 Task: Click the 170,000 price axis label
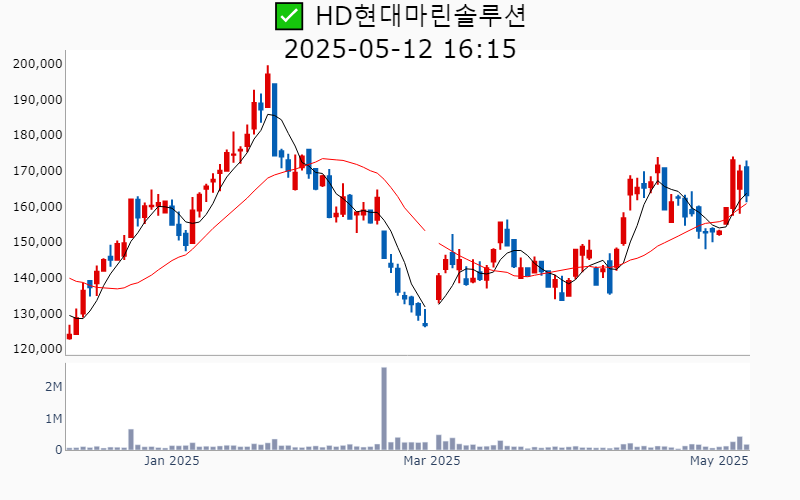(x=38, y=170)
